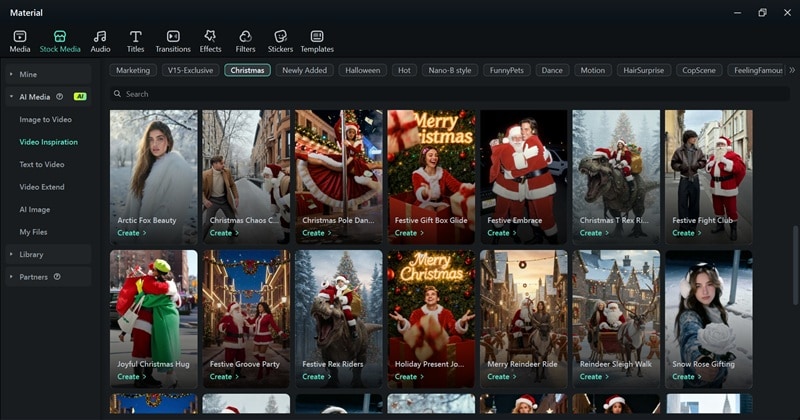This screenshot has height=420, width=800.
Task: Click Create under Christmas T Rex
Action: tap(594, 233)
